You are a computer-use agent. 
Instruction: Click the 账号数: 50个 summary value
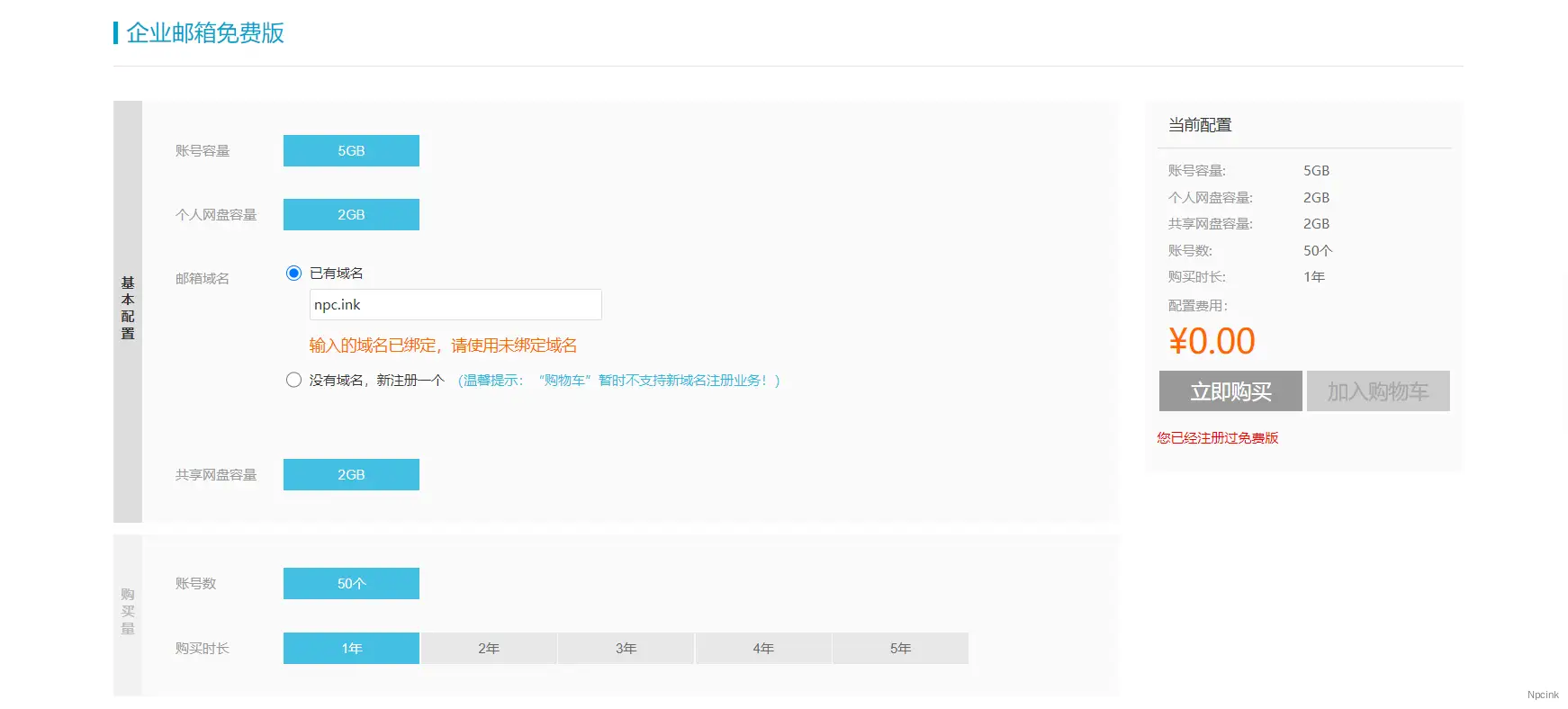[1318, 251]
